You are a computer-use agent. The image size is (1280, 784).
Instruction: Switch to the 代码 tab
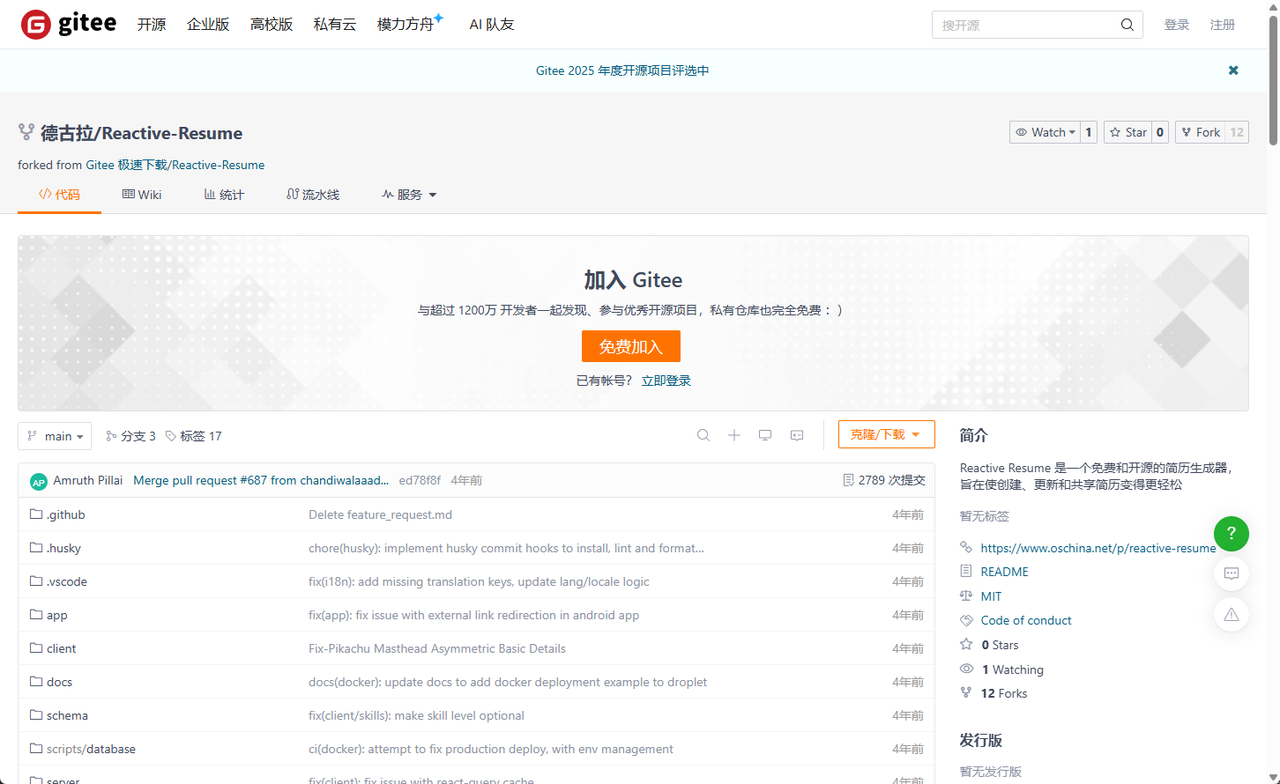[59, 194]
